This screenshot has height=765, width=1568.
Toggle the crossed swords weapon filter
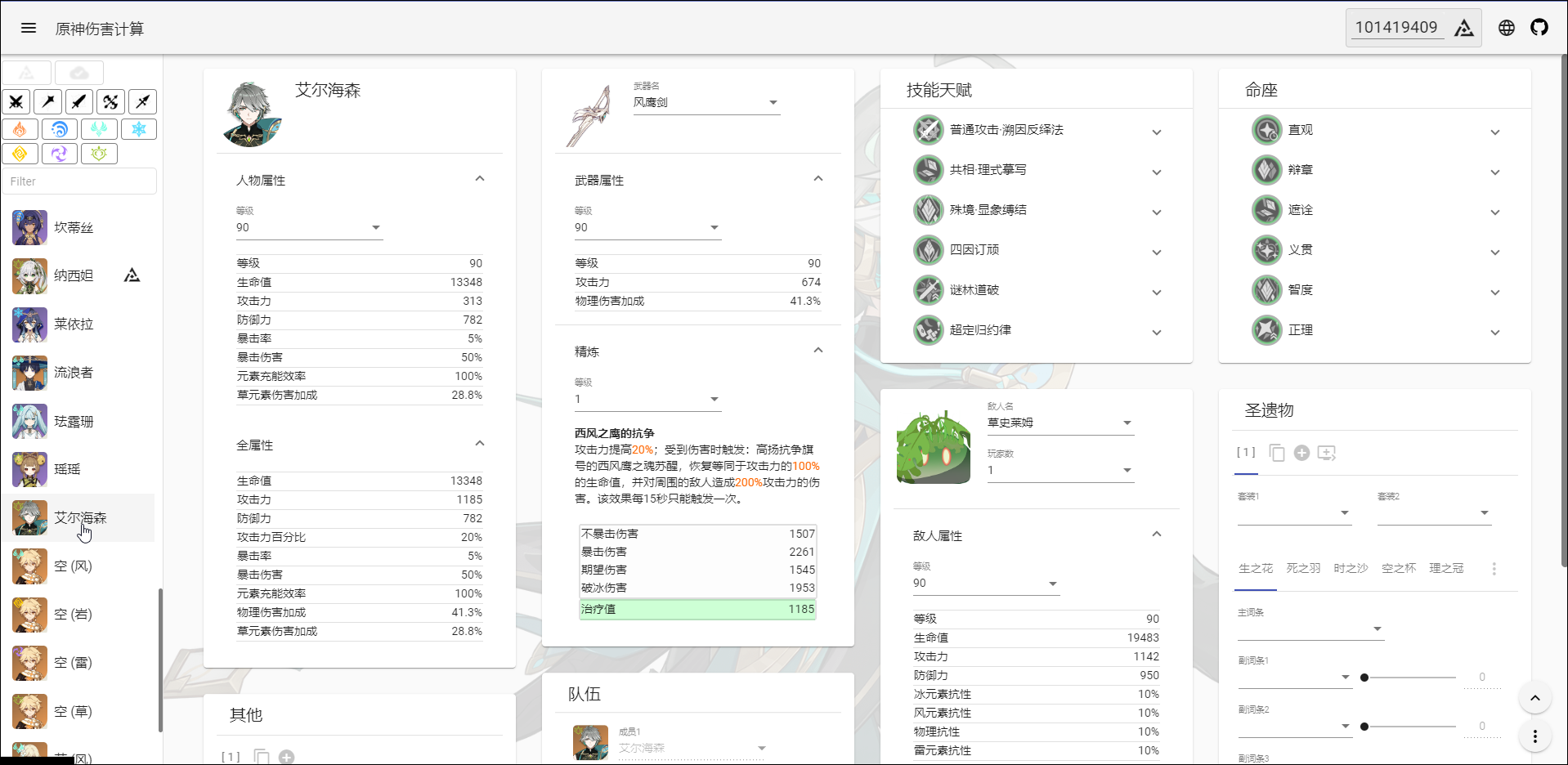16,102
